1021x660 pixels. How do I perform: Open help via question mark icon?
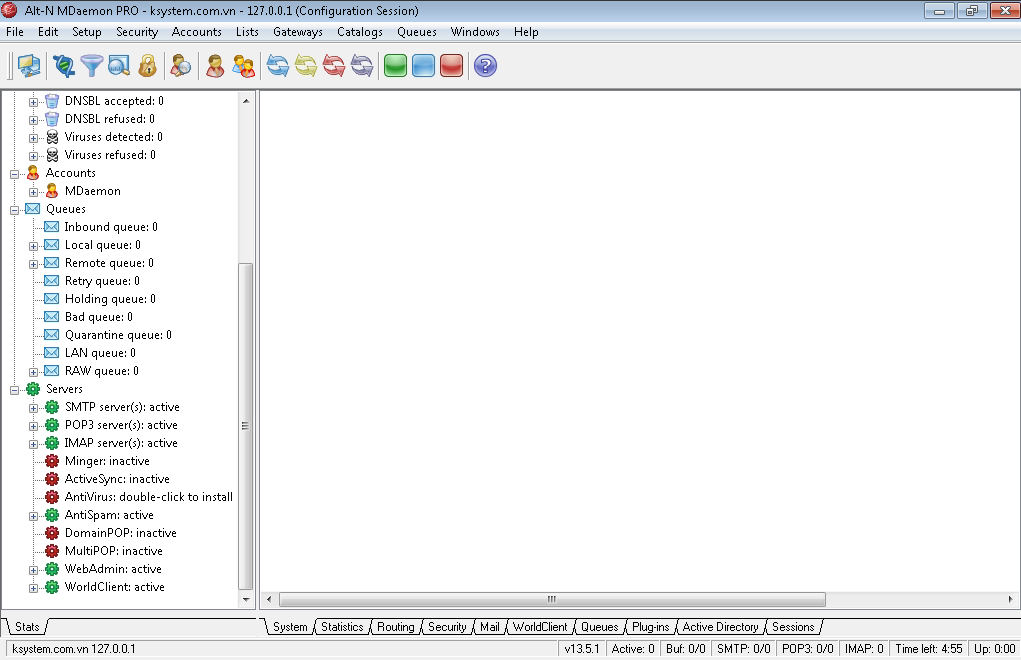(x=485, y=66)
